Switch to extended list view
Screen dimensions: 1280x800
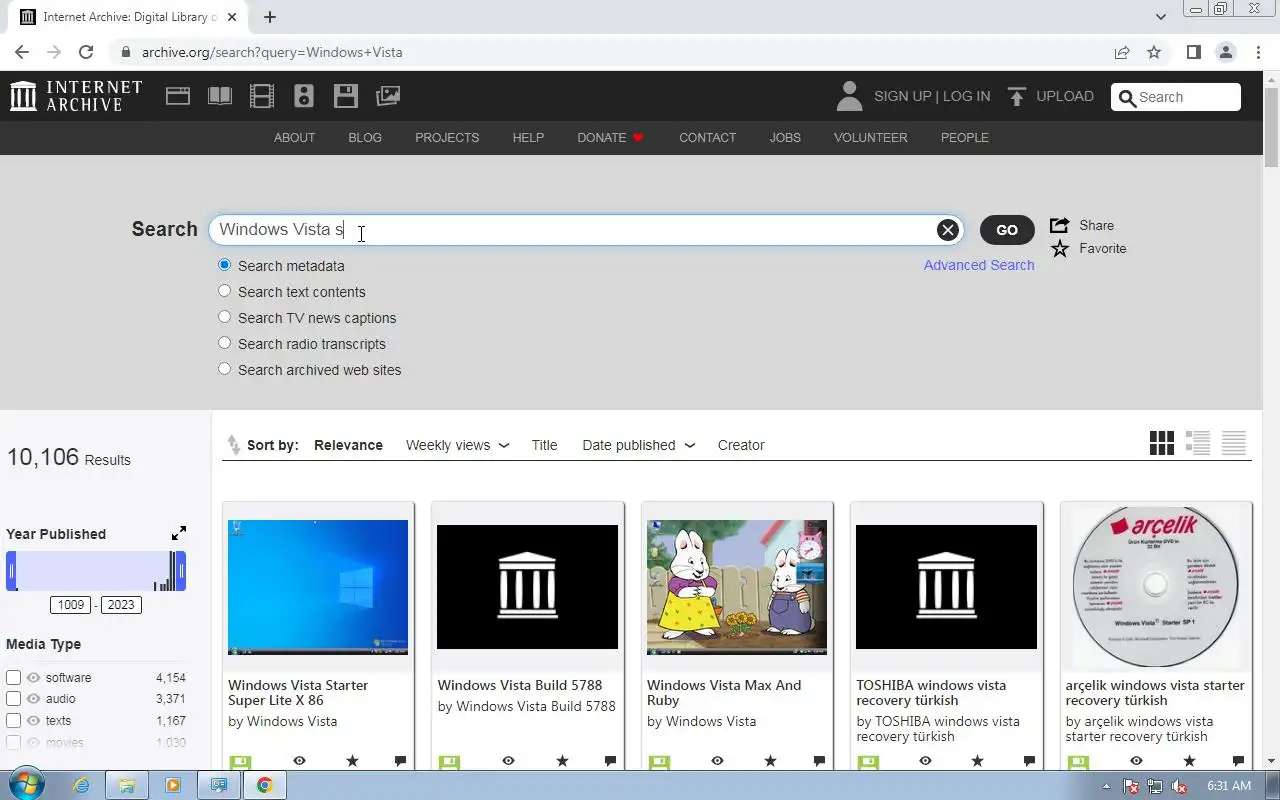click(x=1198, y=443)
